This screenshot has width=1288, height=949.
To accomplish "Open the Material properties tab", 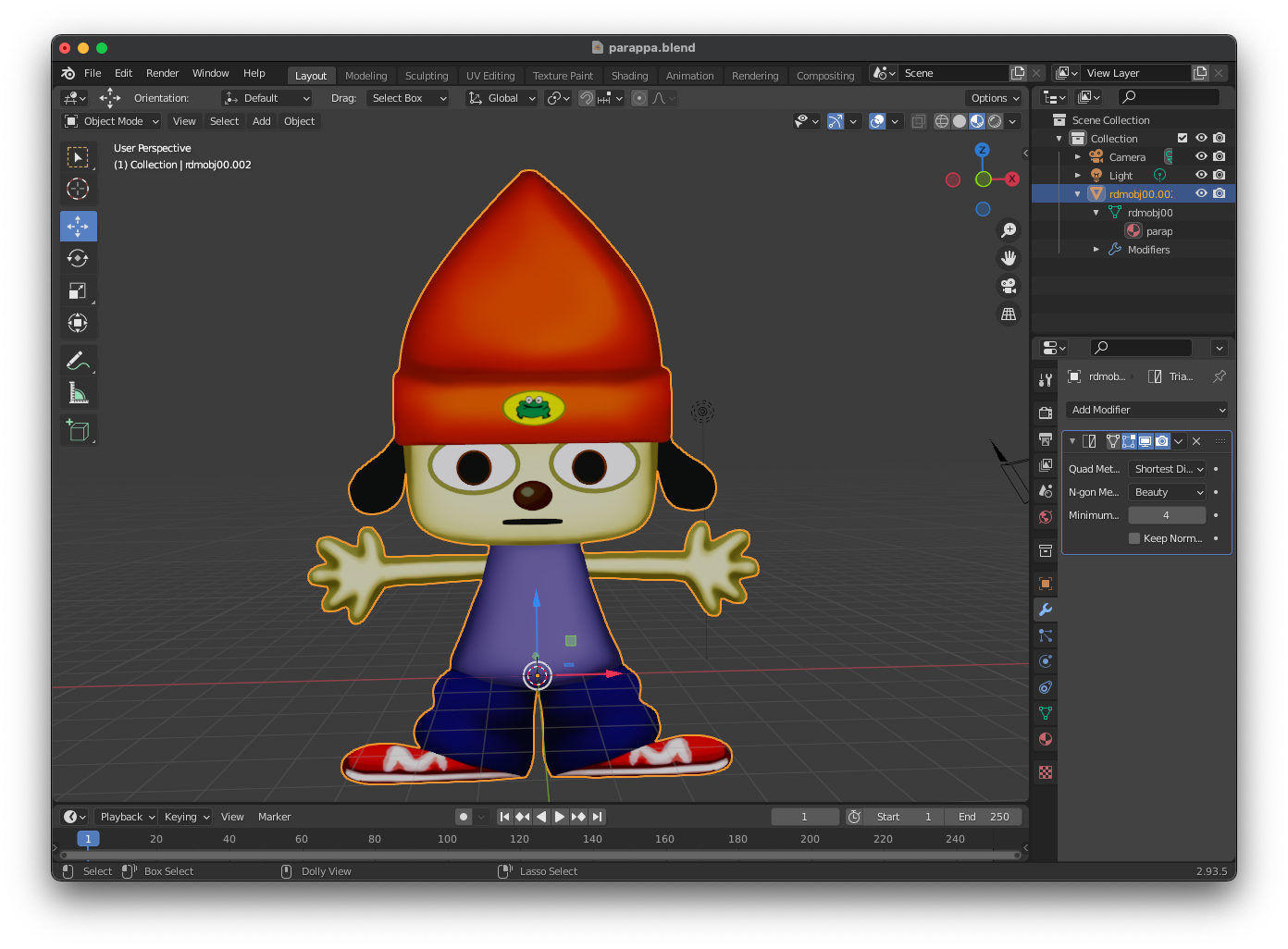I will click(1046, 739).
